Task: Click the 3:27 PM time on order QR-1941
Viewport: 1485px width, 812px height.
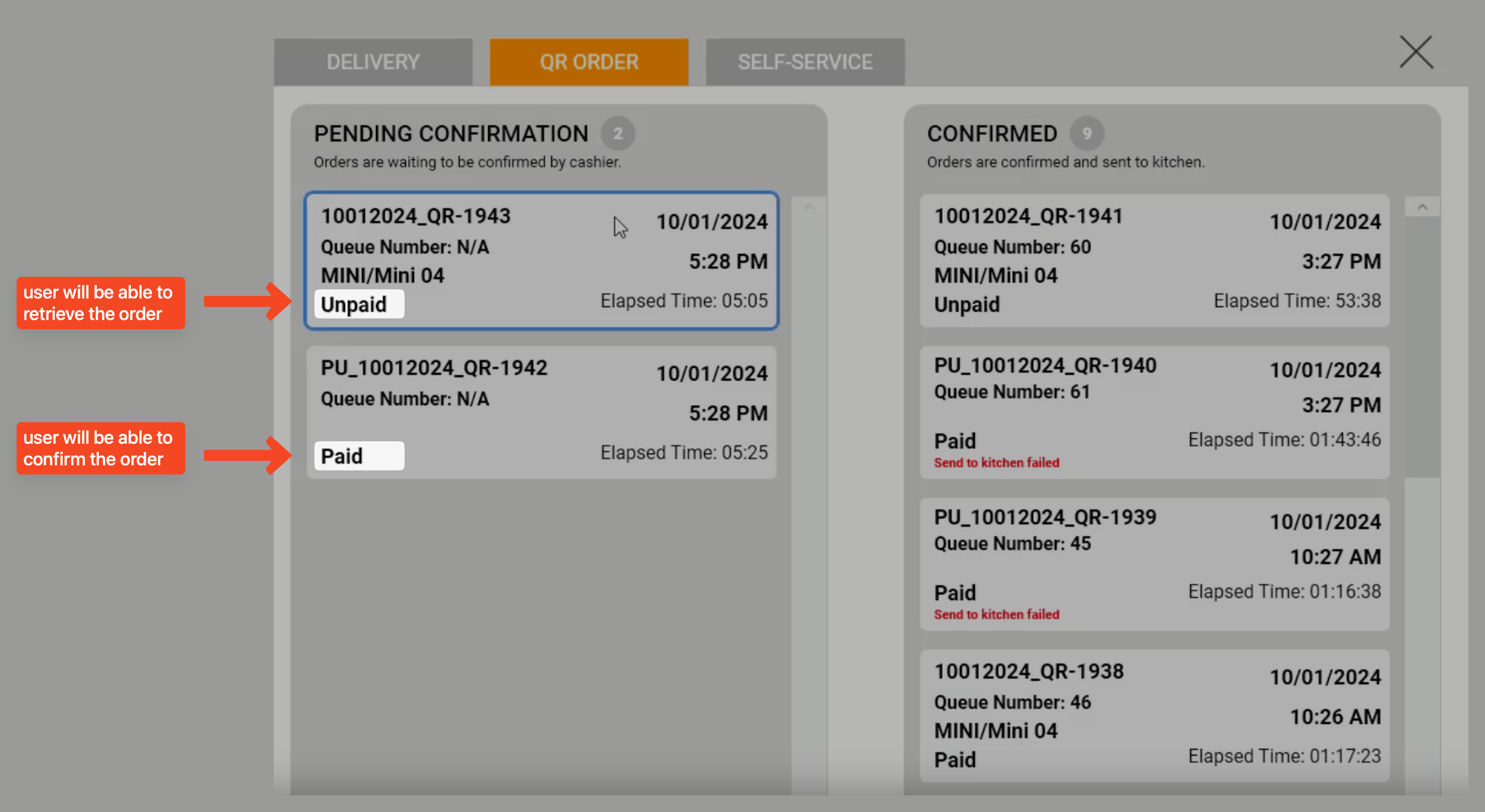Action: [1341, 262]
